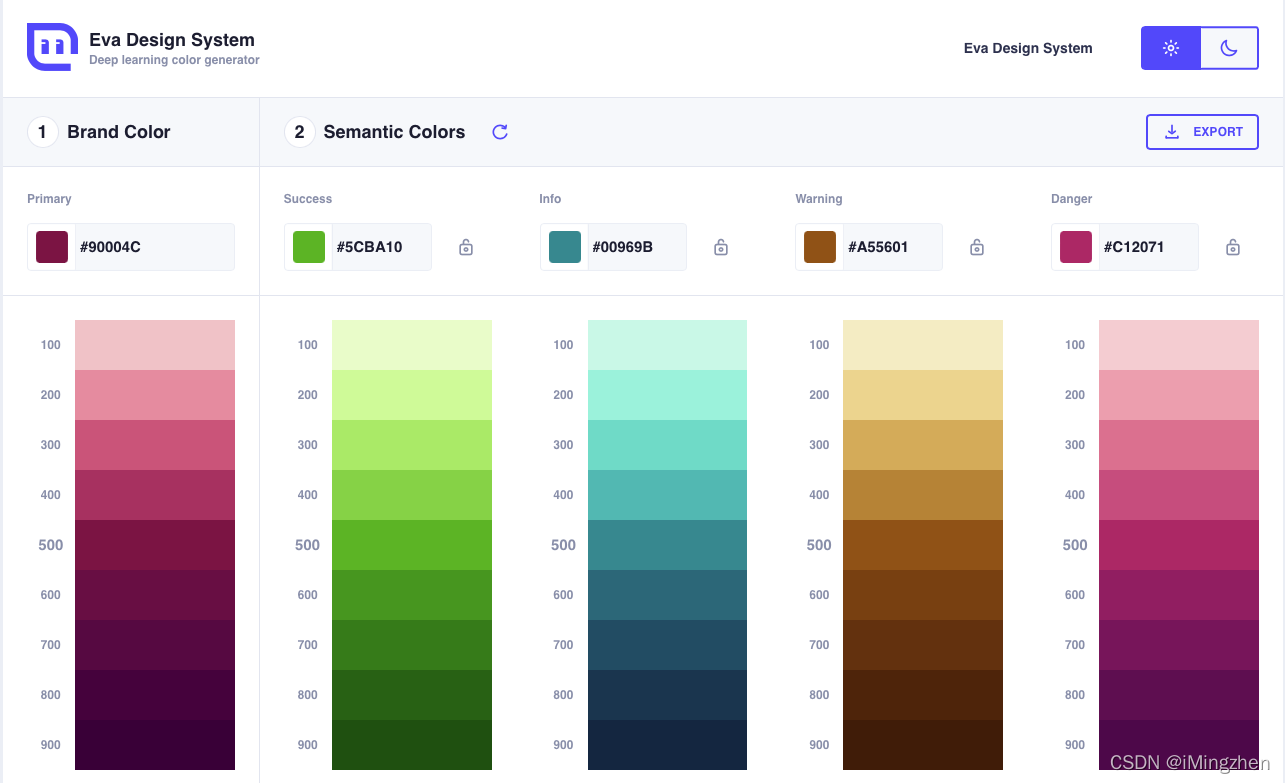Click the EXPORT button
The image size is (1285, 783).
(x=1202, y=132)
